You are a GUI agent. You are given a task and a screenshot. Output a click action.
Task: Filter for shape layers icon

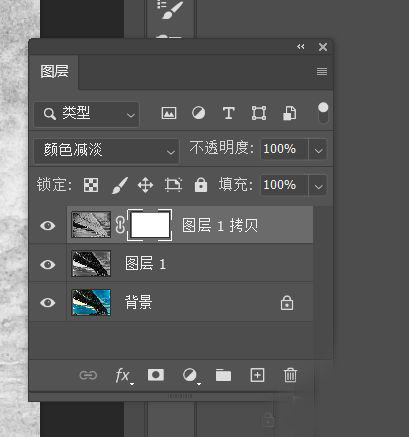pyautogui.click(x=259, y=113)
